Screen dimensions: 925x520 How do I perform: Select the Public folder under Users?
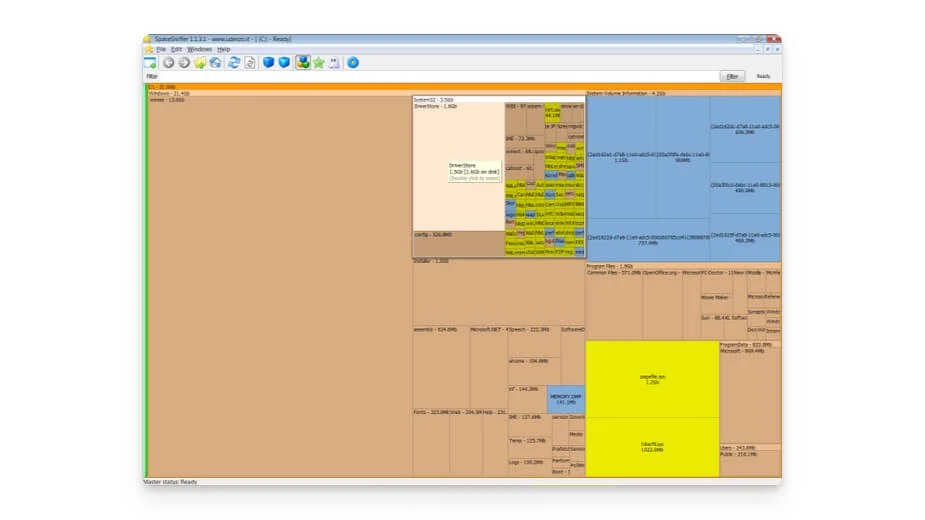point(750,464)
